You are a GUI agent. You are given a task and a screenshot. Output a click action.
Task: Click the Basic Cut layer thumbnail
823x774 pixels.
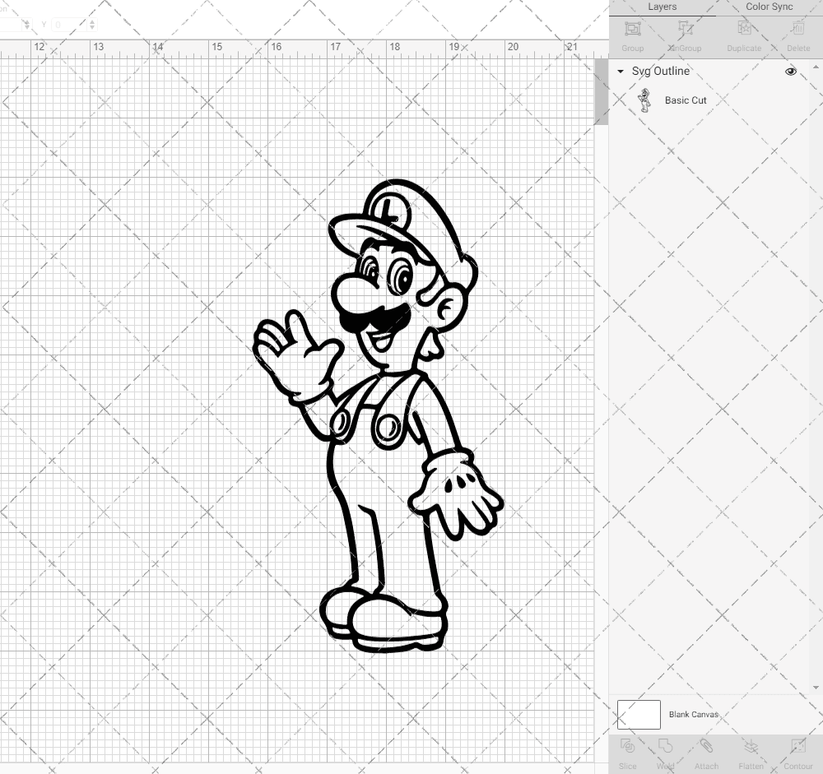pos(645,100)
